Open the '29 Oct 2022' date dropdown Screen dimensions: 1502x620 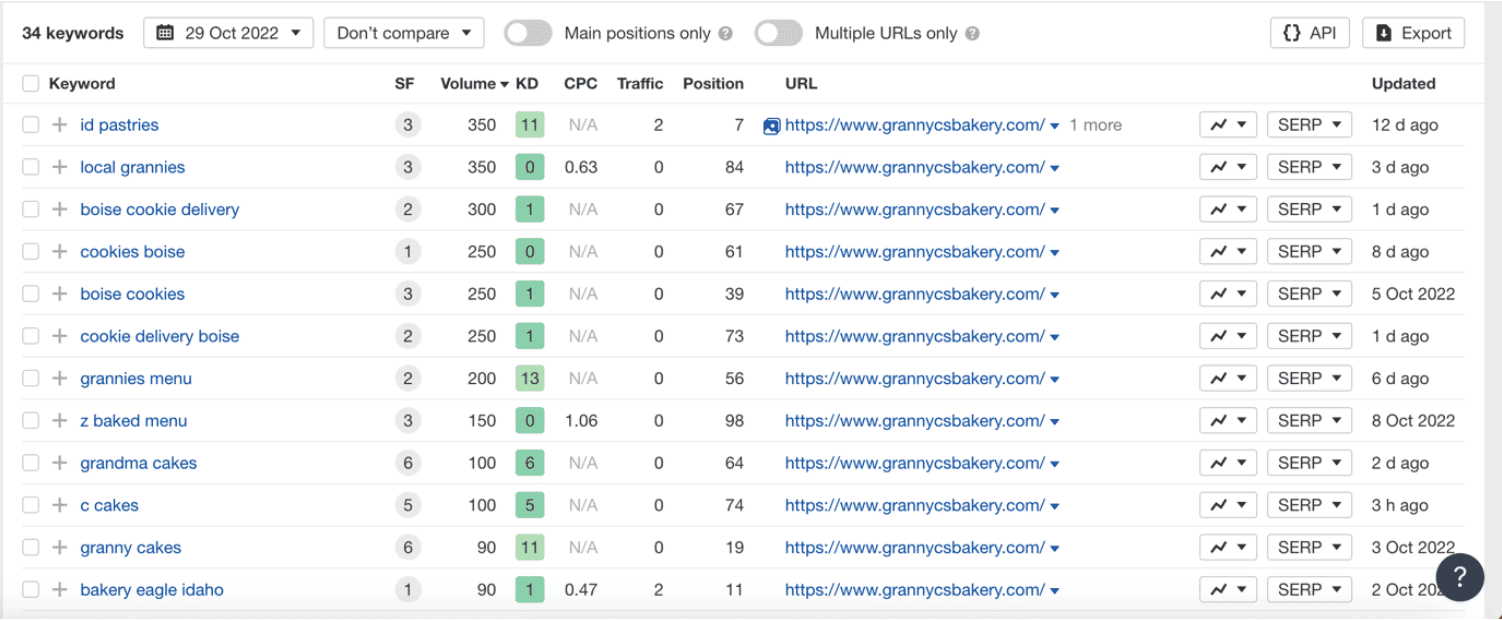coord(228,33)
